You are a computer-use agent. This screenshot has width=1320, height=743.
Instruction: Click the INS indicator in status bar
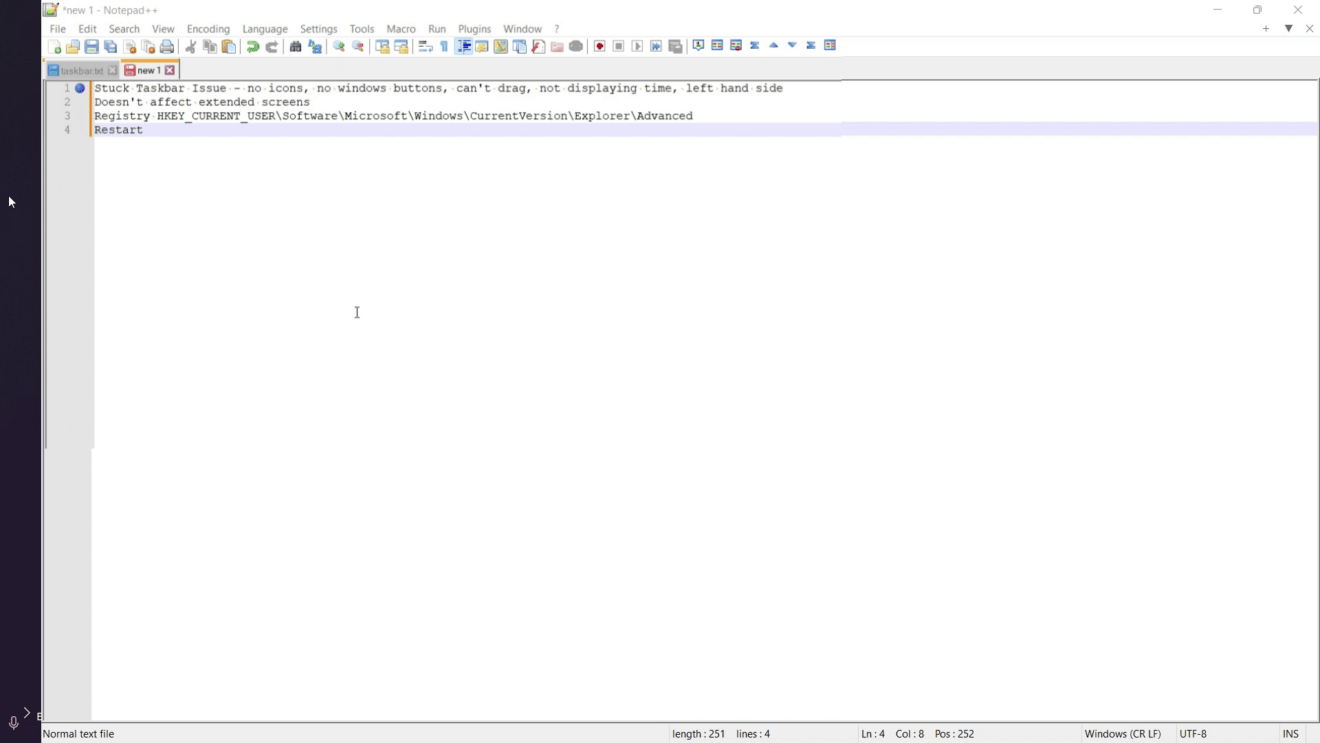pos(1290,734)
